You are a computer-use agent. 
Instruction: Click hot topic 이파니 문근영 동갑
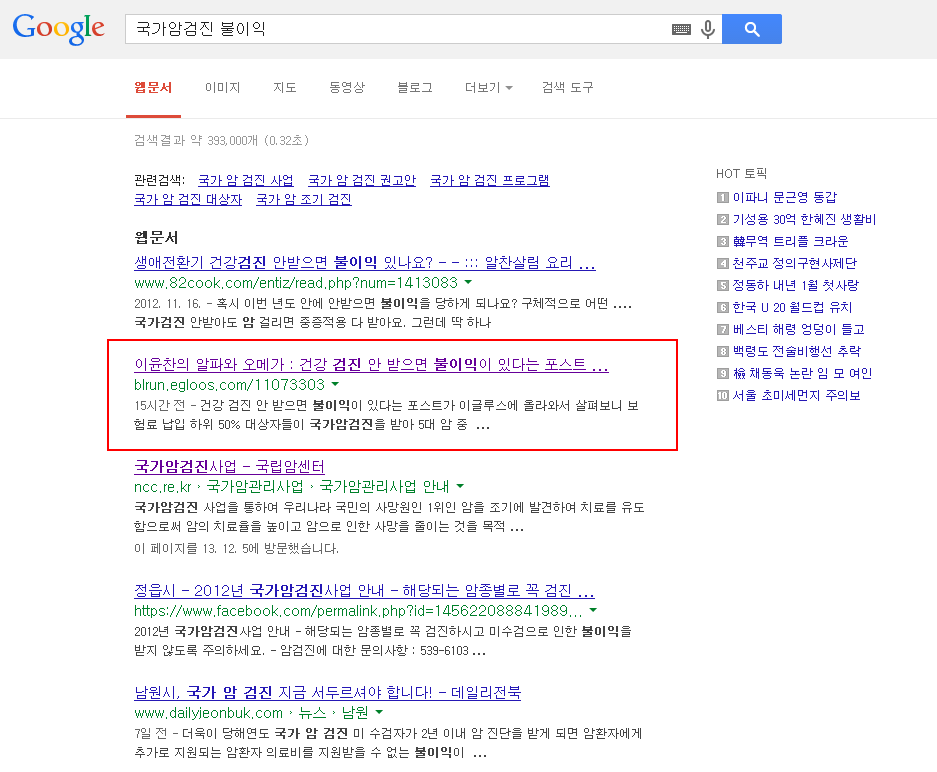785,197
